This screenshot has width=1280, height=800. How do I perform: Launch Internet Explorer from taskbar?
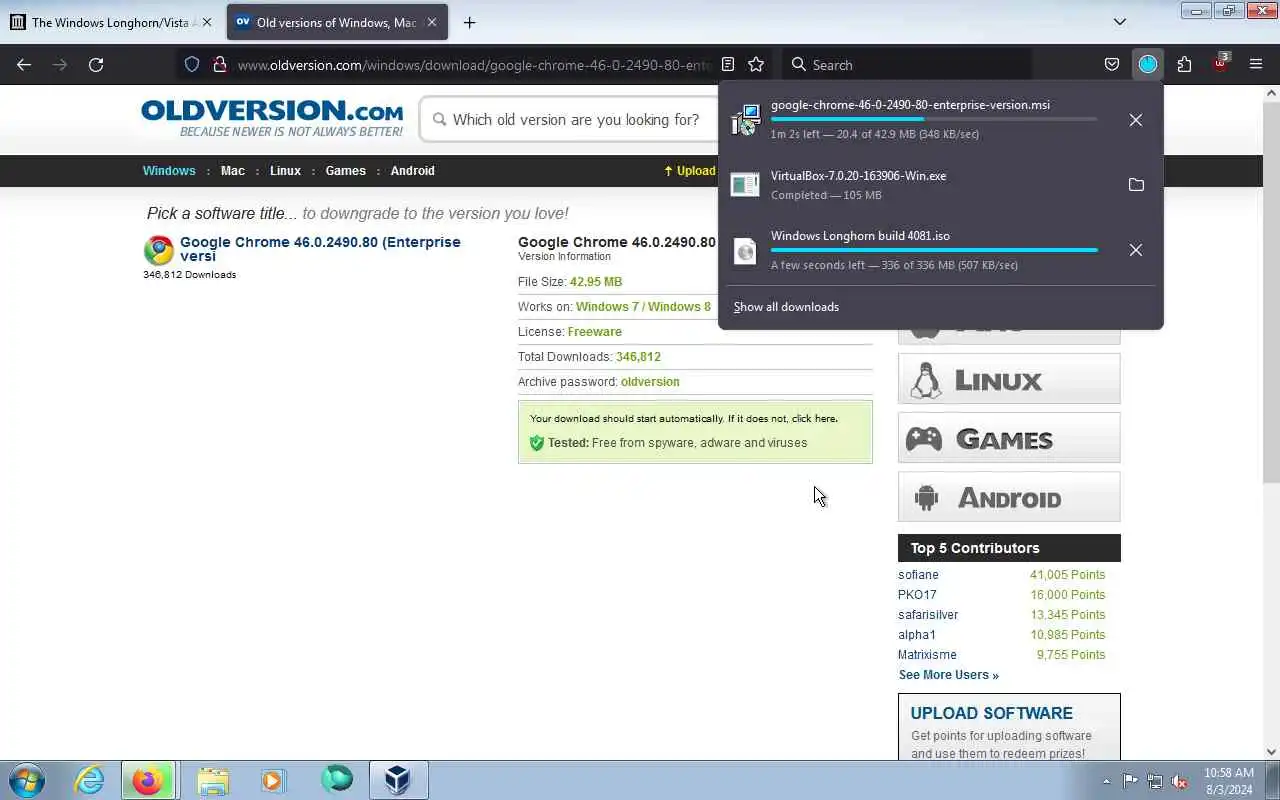tap(90, 780)
